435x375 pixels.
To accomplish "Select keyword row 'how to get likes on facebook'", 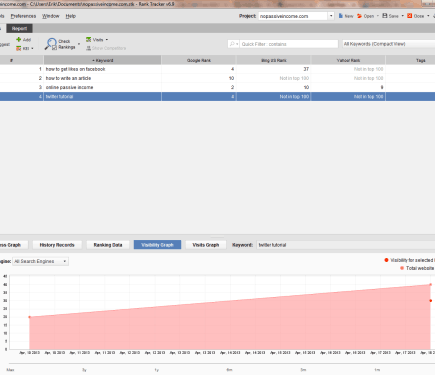I will tap(217, 69).
